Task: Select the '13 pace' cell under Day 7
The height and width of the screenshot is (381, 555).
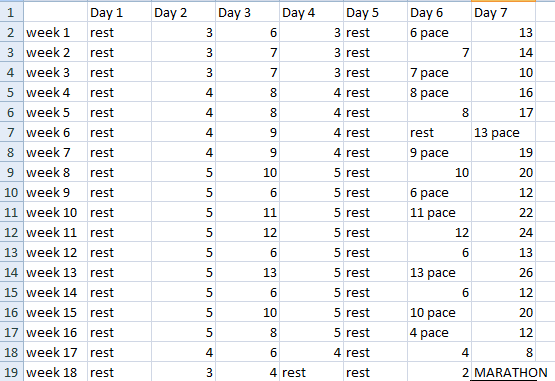Action: coord(503,132)
